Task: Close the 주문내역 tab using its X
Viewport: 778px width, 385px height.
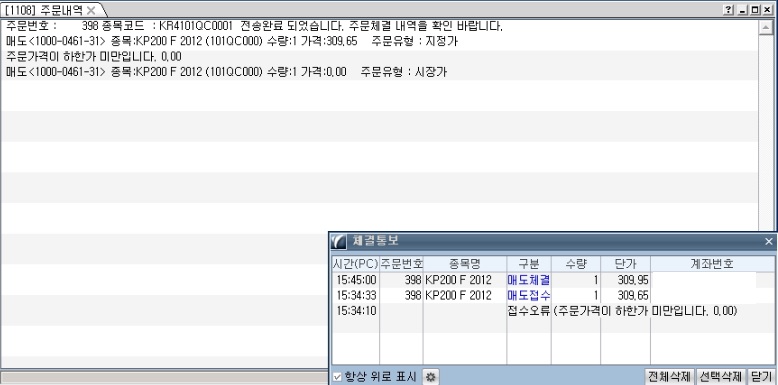Action: click(91, 10)
